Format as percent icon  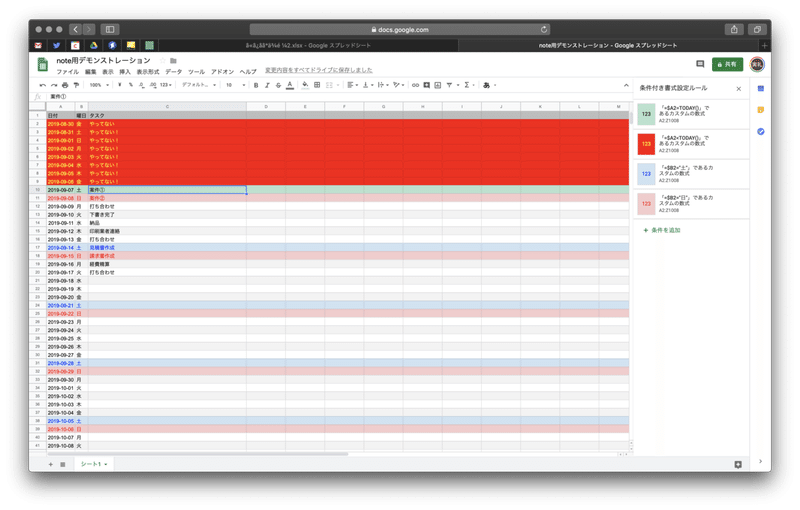pos(131,85)
